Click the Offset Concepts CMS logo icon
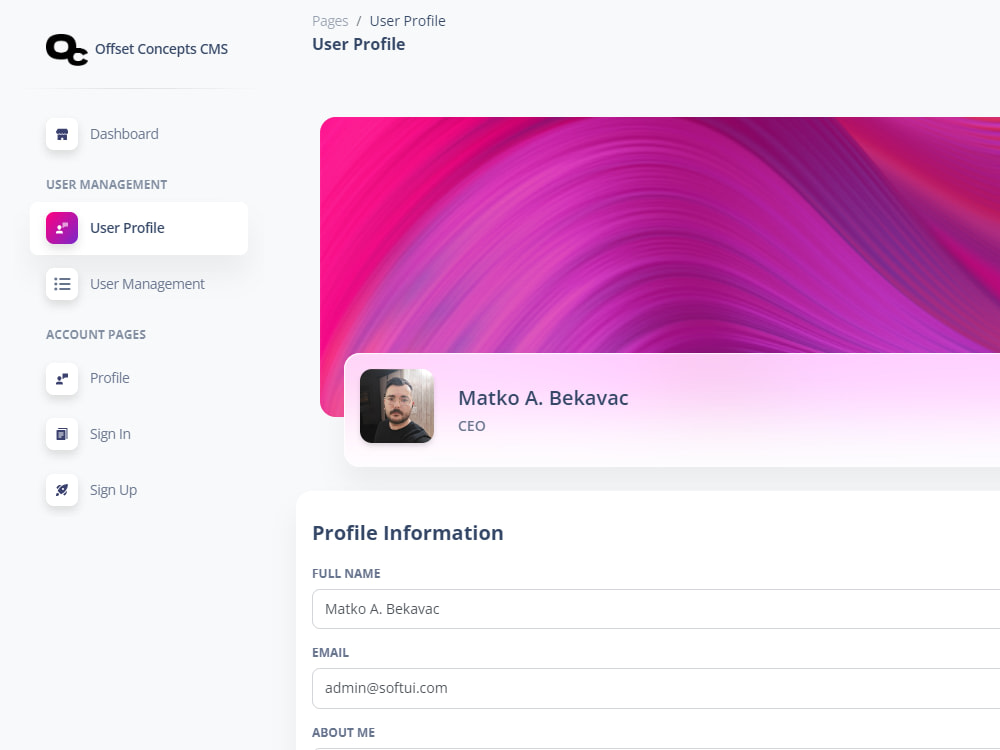The height and width of the screenshot is (750, 1000). click(67, 50)
